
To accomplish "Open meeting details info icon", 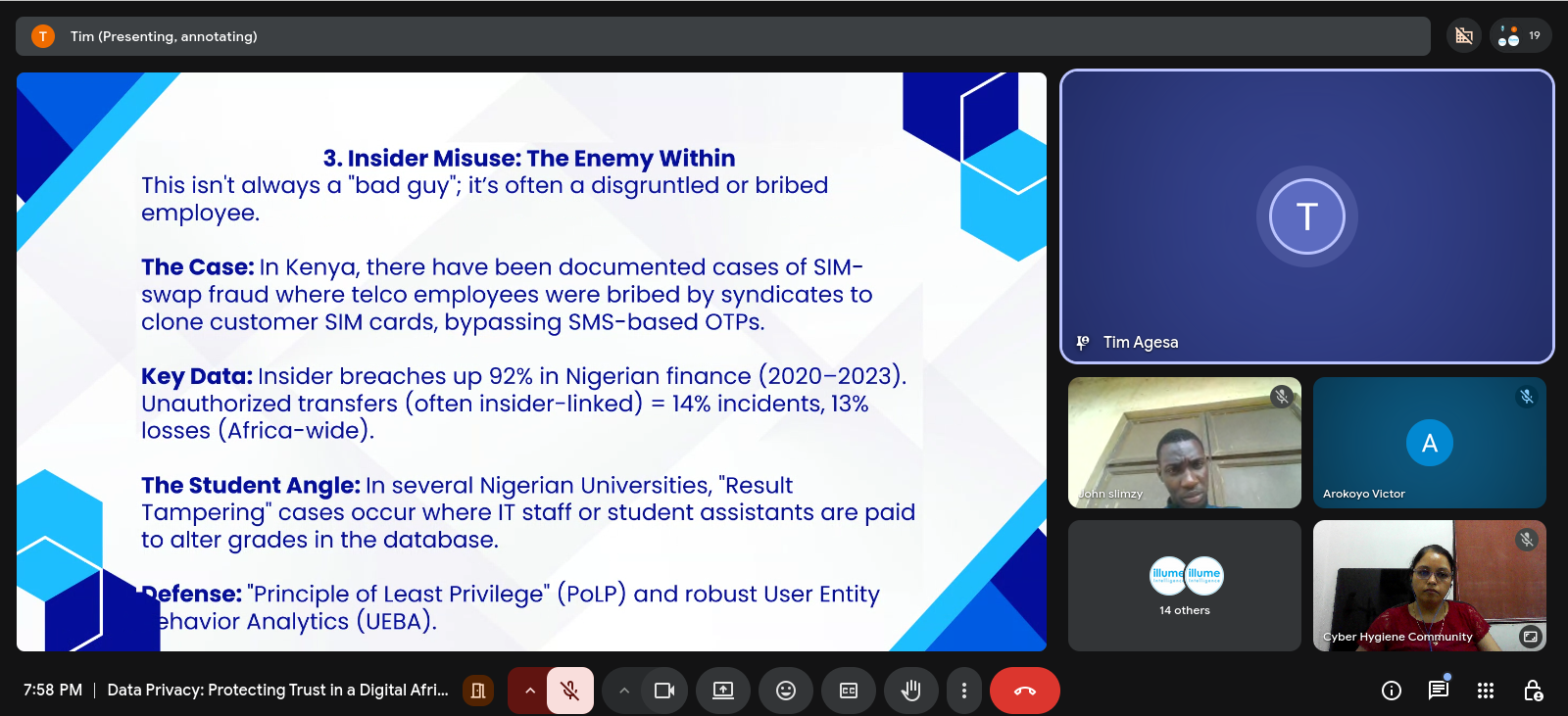I will coord(1391,691).
